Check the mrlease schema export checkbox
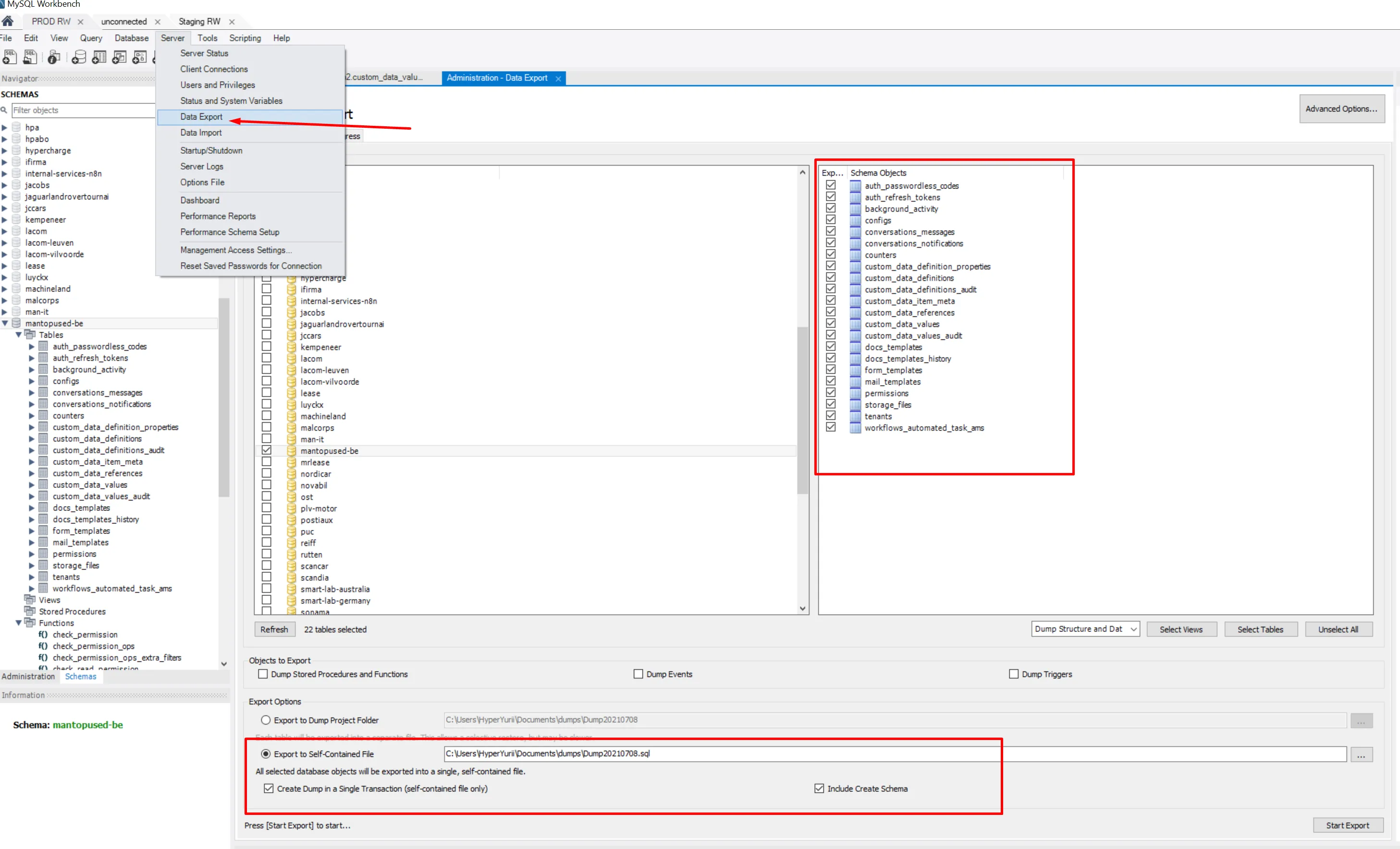Viewport: 1400px width, 849px height. tap(267, 461)
